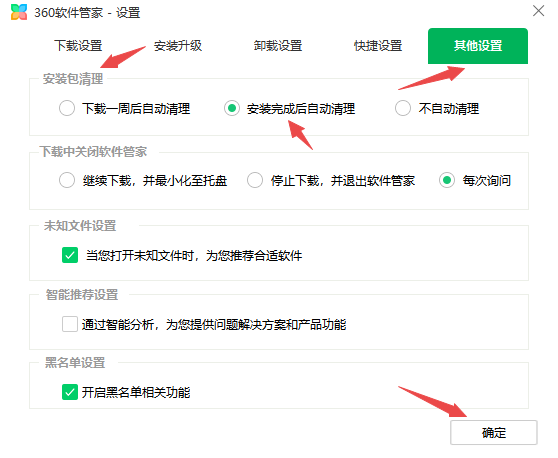The height and width of the screenshot is (458, 558).
Task: Click the 黑名单设置 section label
Action: [x=75, y=363]
